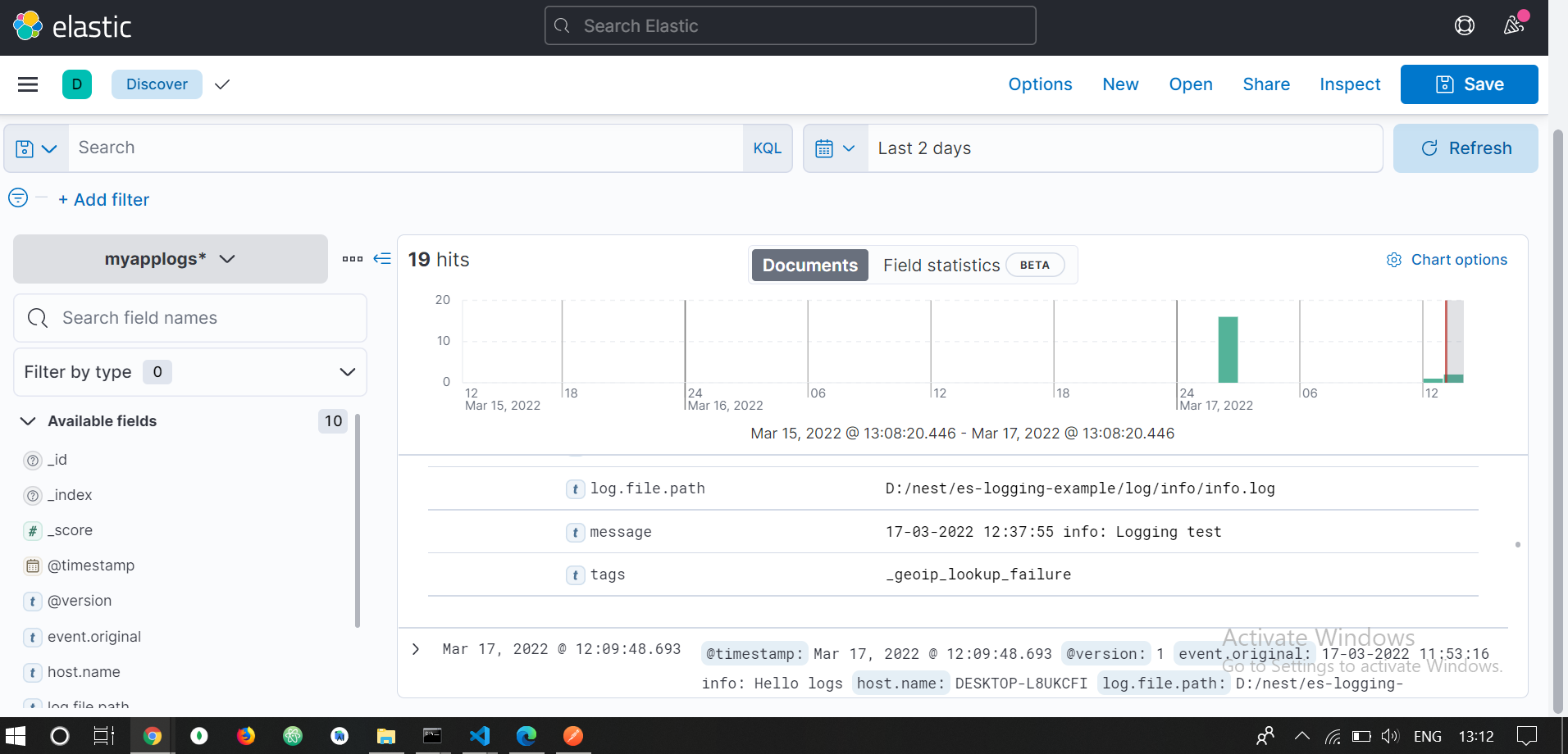The width and height of the screenshot is (1568, 754).
Task: Click the event.original field type icon
Action: pyautogui.click(x=33, y=638)
